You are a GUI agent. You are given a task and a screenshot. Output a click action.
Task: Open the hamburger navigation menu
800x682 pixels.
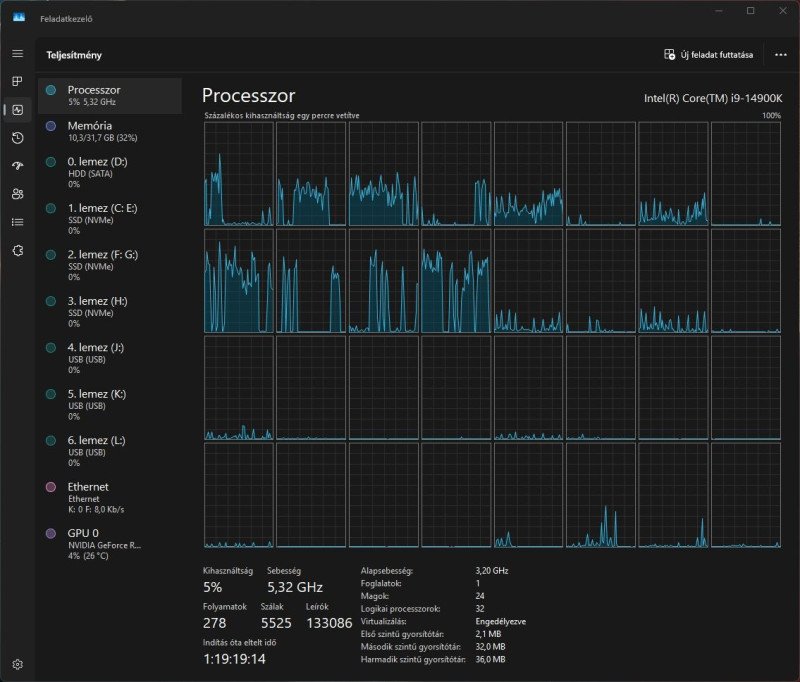coord(17,54)
